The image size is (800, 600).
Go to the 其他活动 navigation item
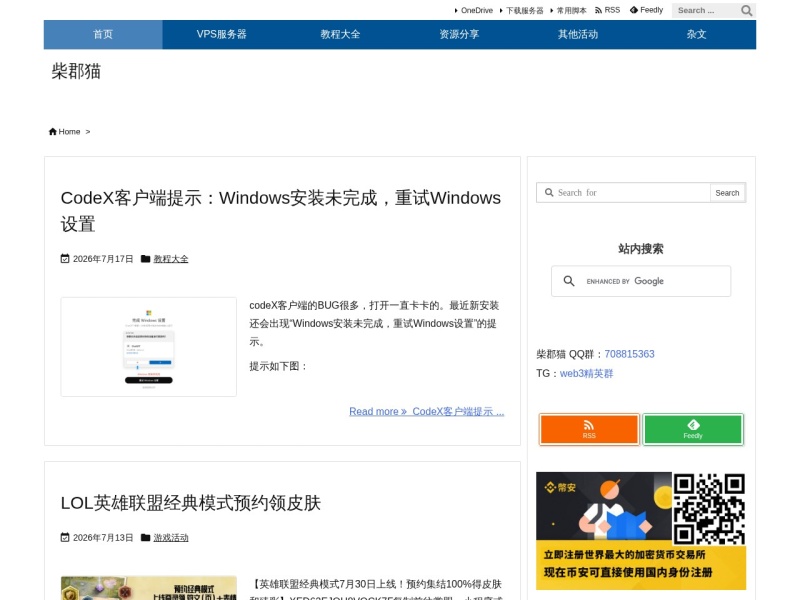[x=578, y=35]
